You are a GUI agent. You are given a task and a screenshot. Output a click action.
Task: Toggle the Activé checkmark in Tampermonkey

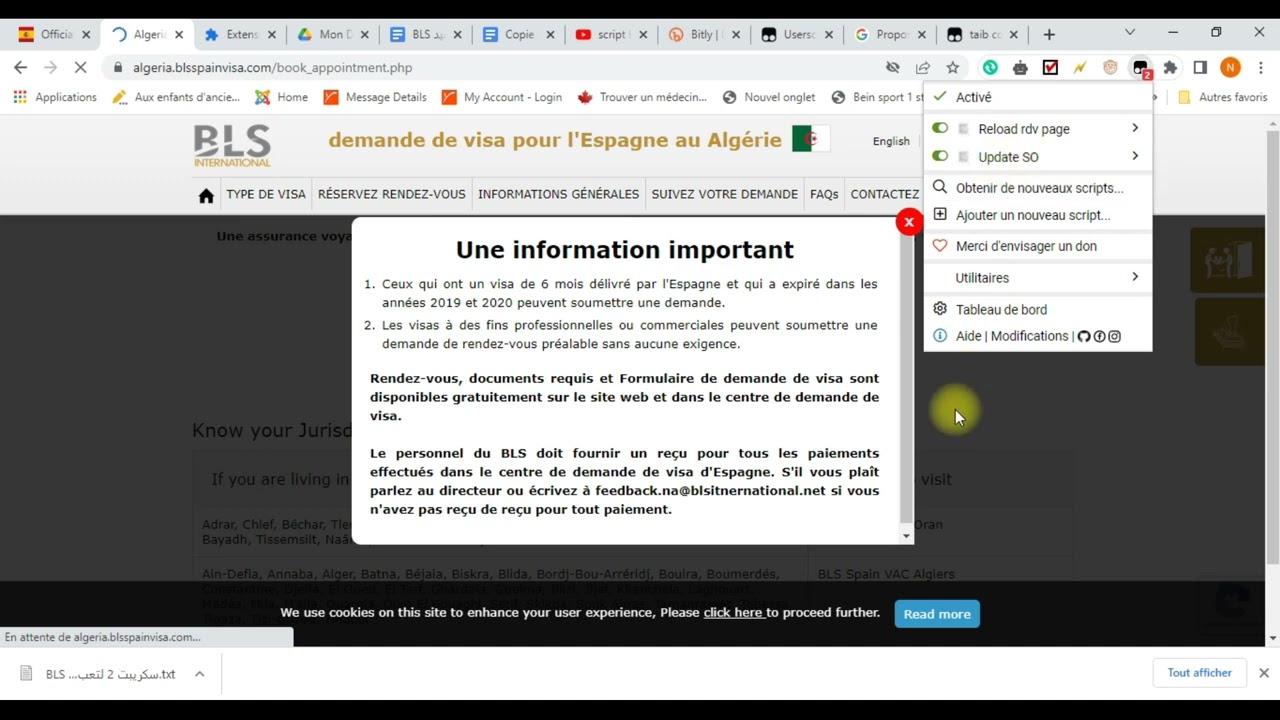940,97
